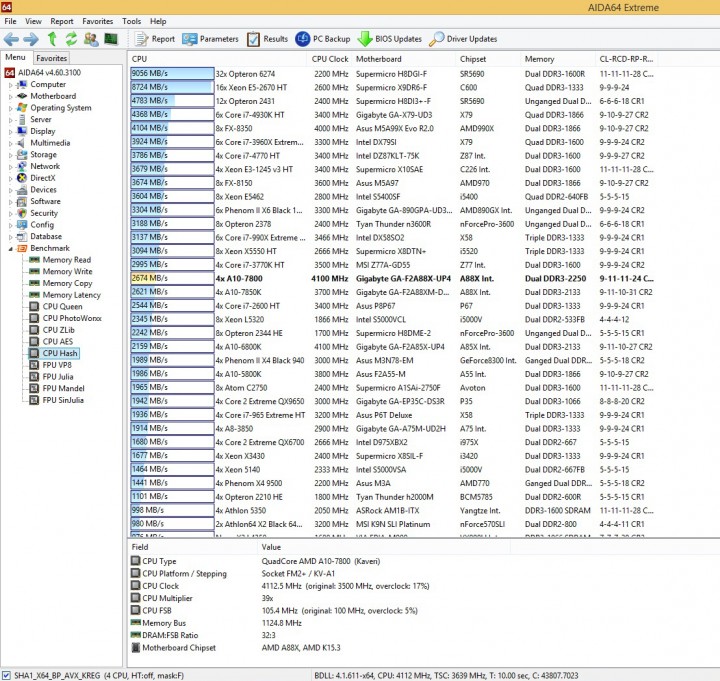
Task: Select the DirectX tree item
Action: (x=43, y=178)
